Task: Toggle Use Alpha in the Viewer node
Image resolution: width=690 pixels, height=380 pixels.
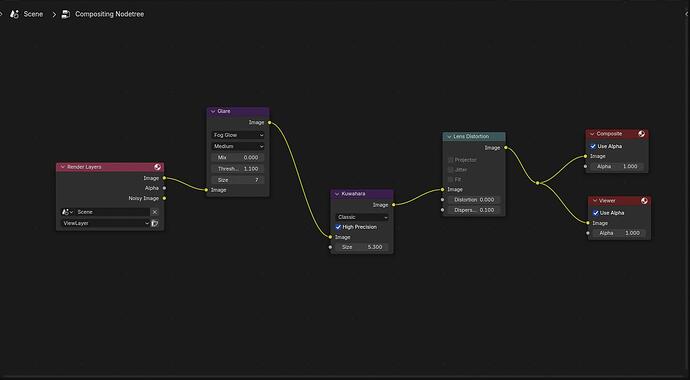Action: pyautogui.click(x=596, y=213)
